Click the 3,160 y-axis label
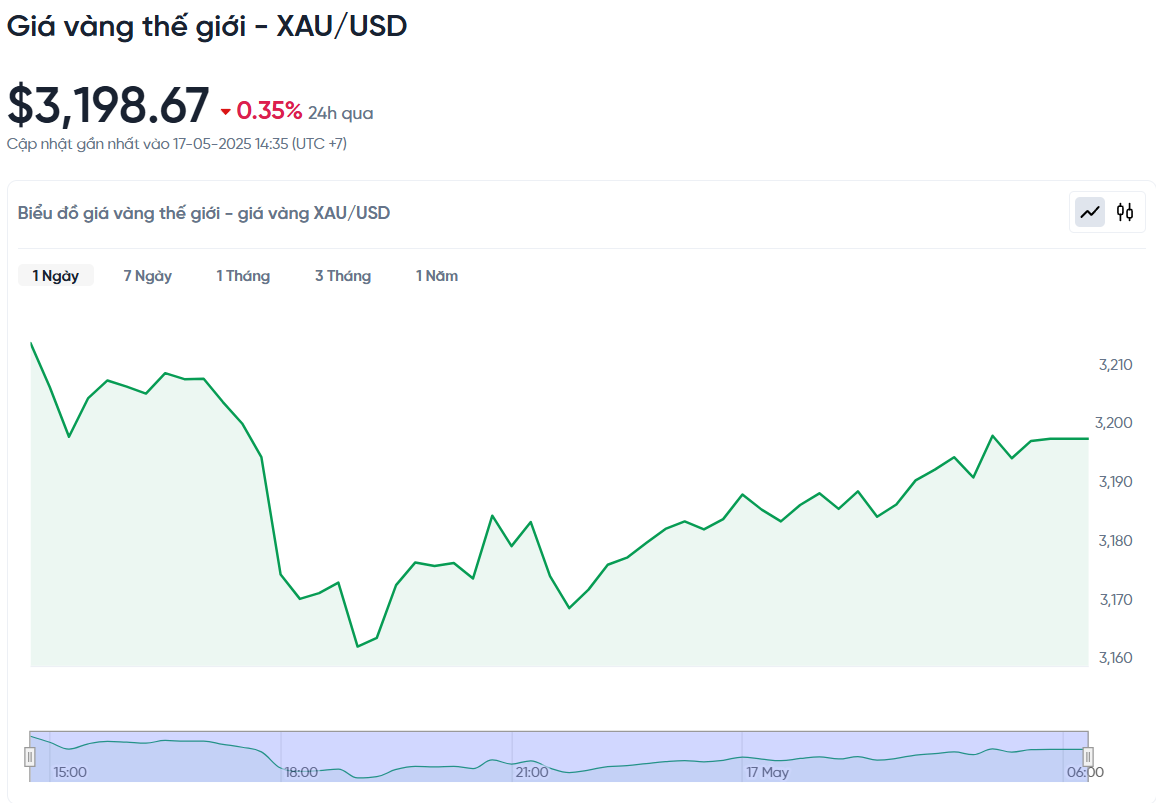 pyautogui.click(x=1115, y=658)
